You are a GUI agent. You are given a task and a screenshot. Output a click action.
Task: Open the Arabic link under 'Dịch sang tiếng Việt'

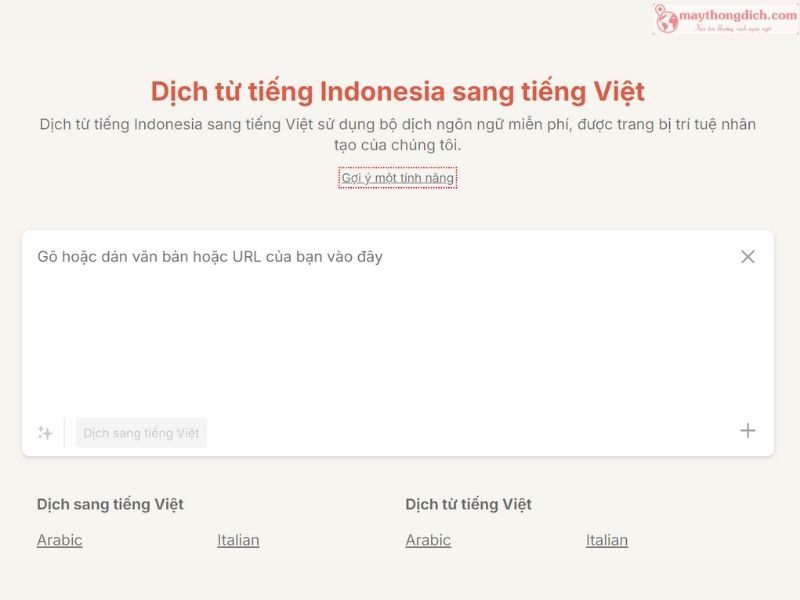[x=58, y=540]
